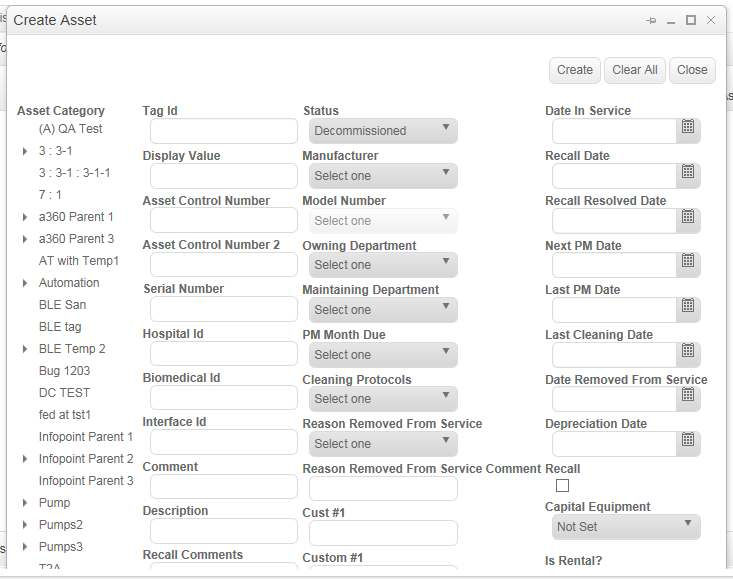Select Infopoint Parent 1 category
Screen dimensions: 733x579
[x=86, y=436]
